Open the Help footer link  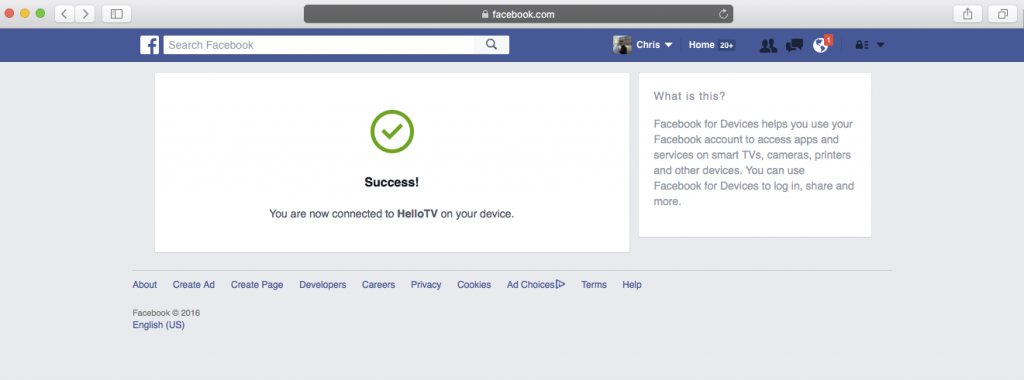[x=632, y=285]
